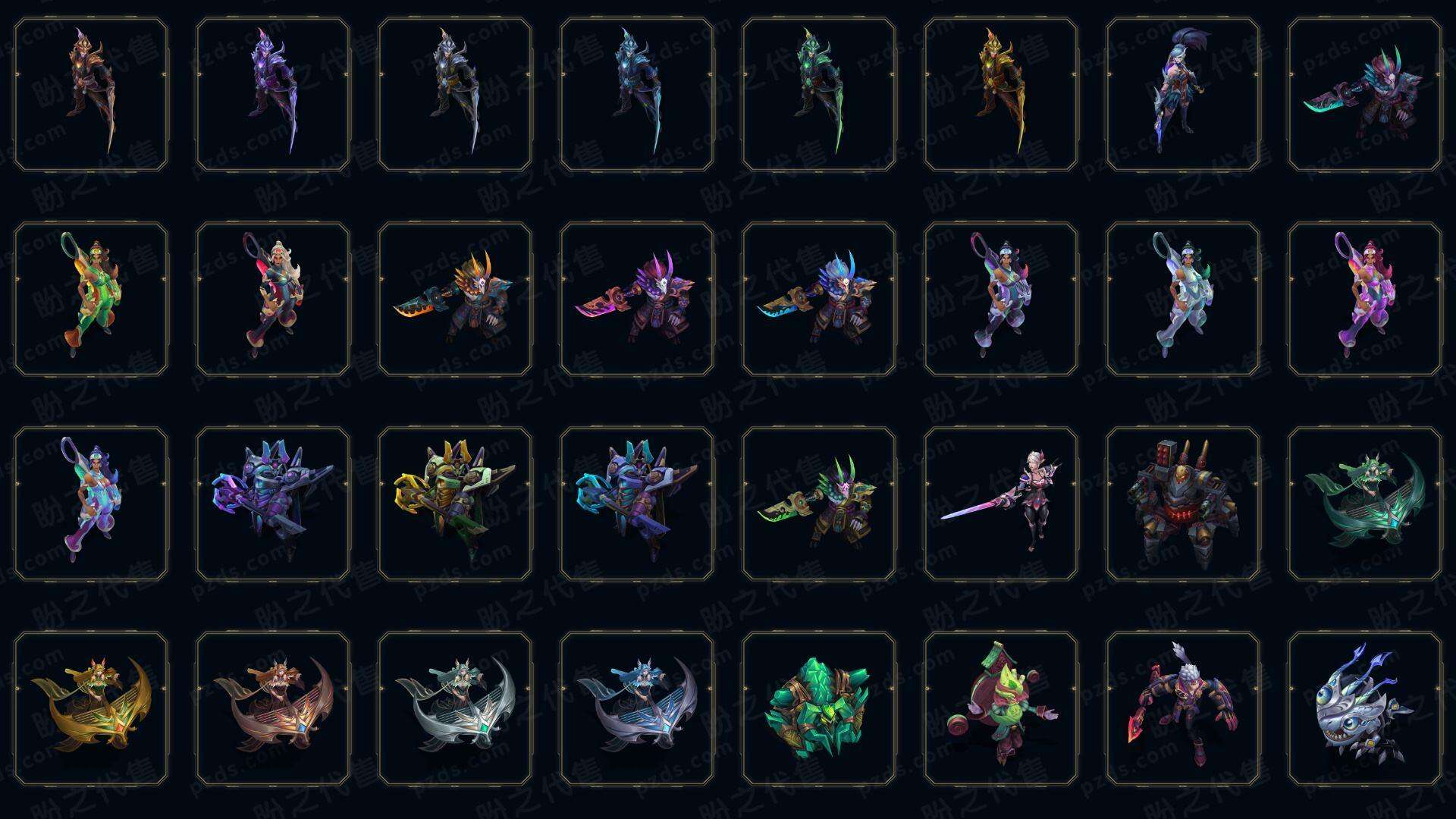Click the red mechanical siege robot skin
The width and height of the screenshot is (1456, 819).
(x=1183, y=504)
